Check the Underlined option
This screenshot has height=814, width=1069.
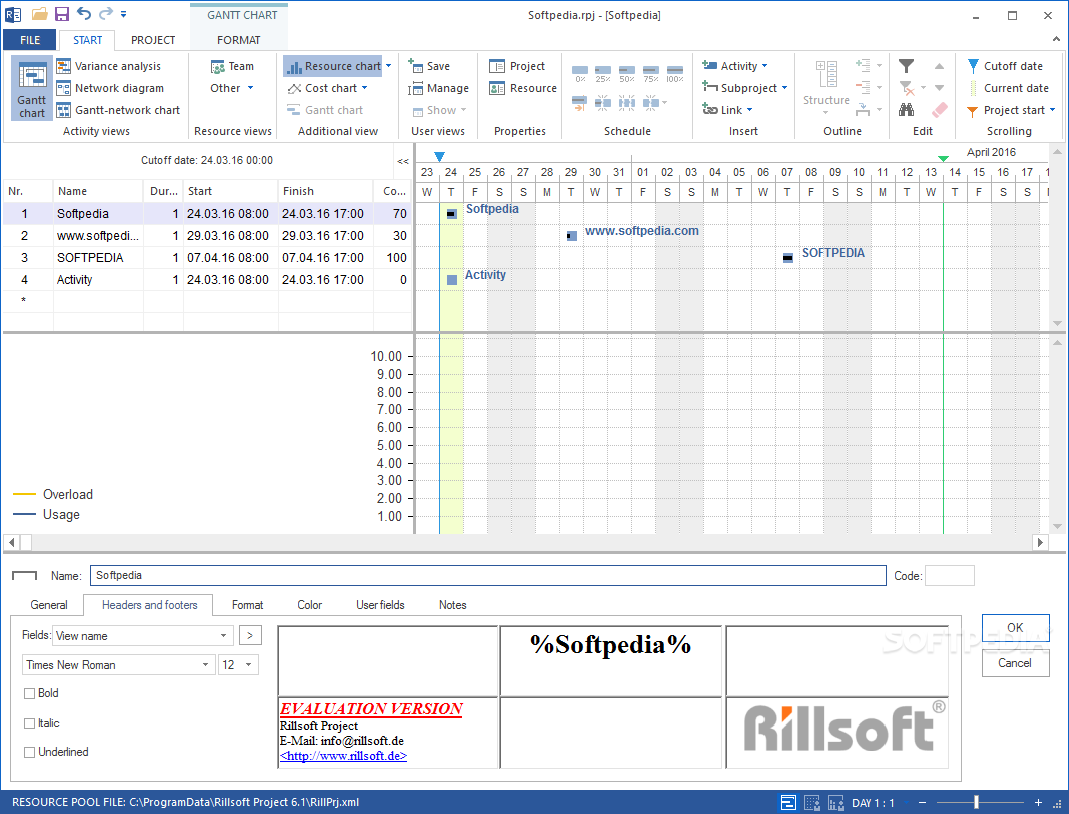pos(29,752)
